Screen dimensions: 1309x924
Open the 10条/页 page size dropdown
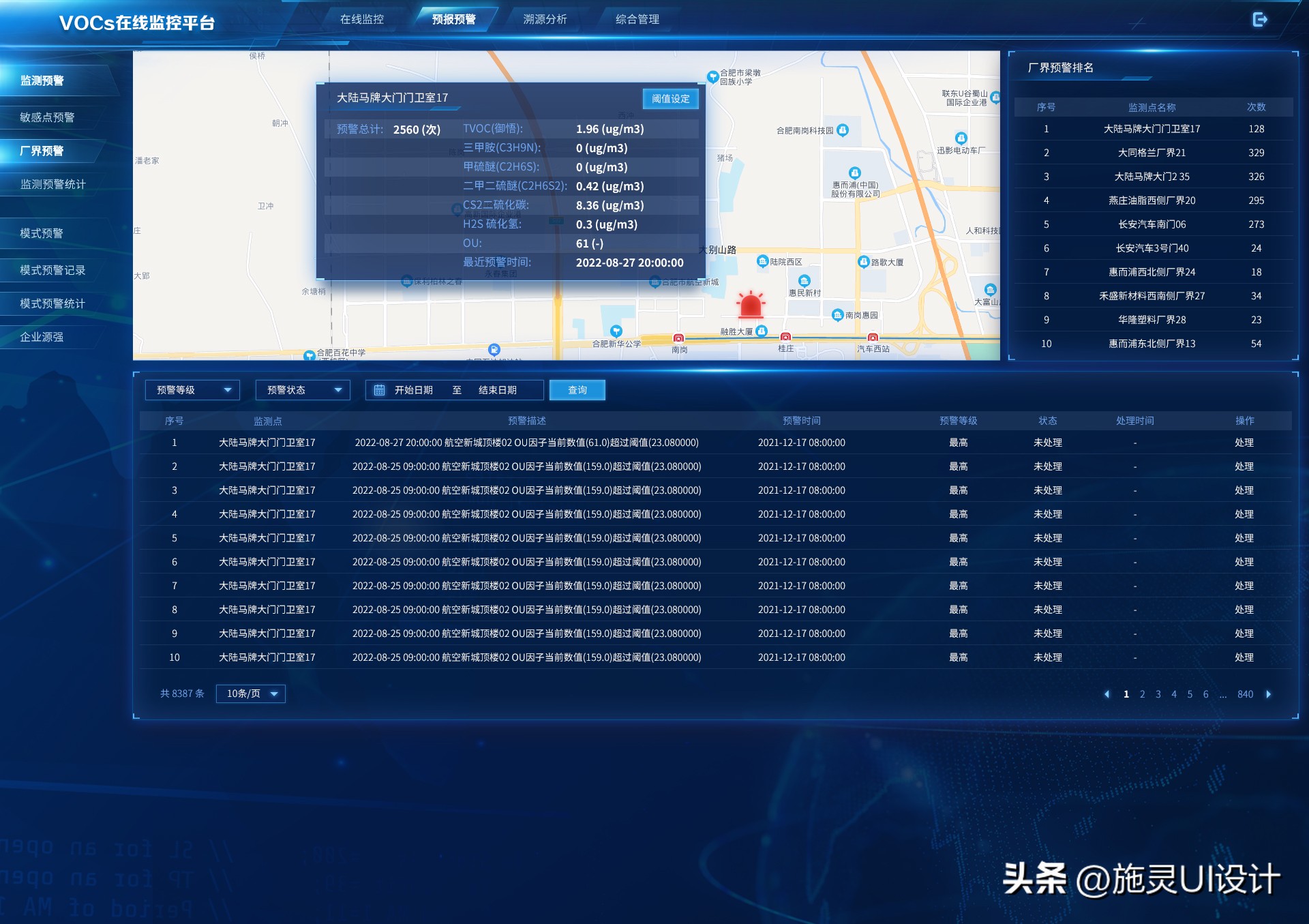(x=250, y=694)
